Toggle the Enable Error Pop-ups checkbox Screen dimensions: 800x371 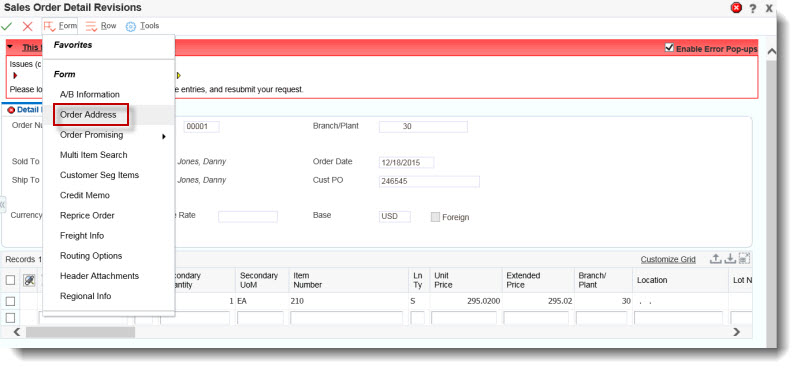pos(669,48)
